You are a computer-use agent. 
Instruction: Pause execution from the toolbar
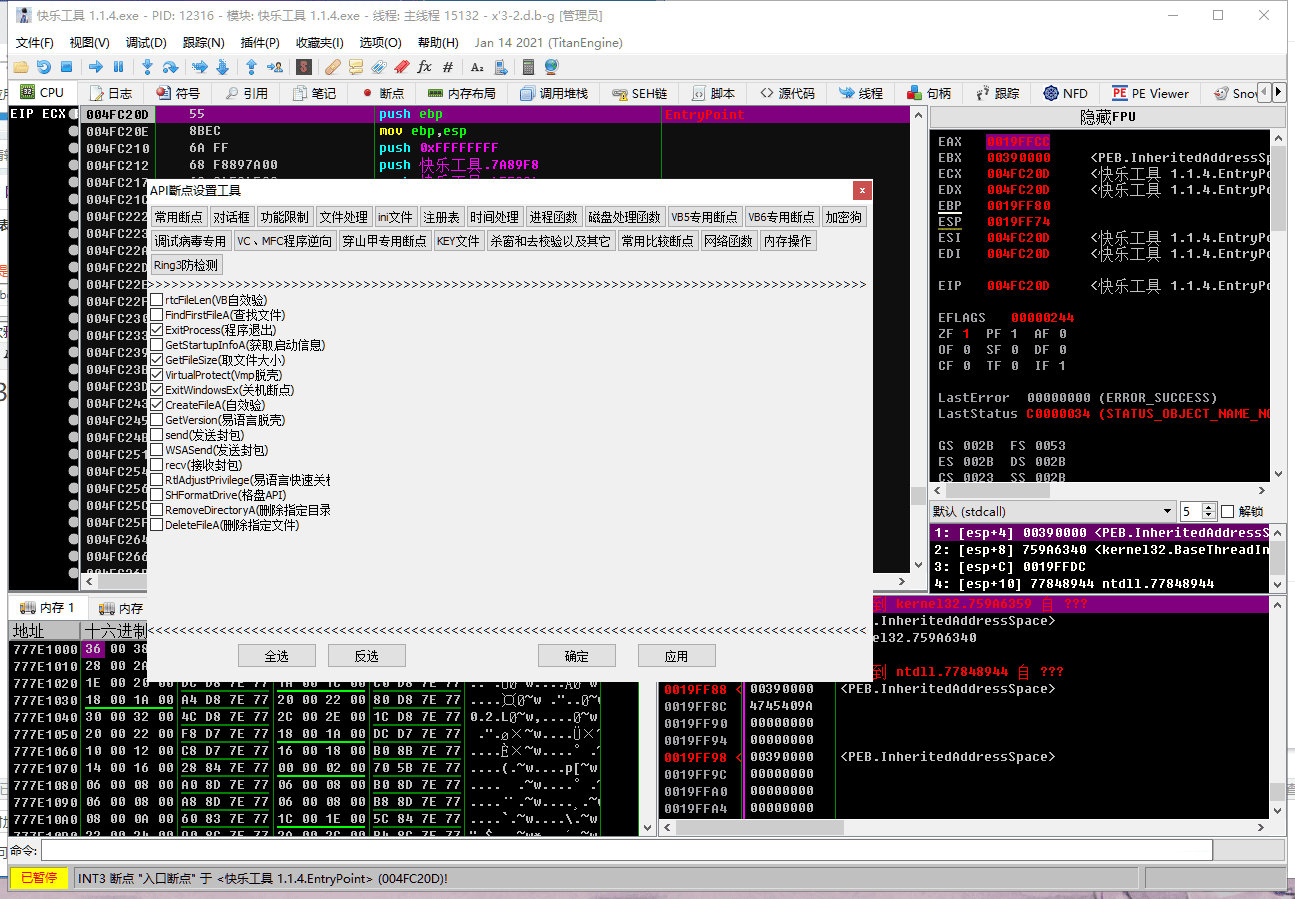click(x=119, y=67)
